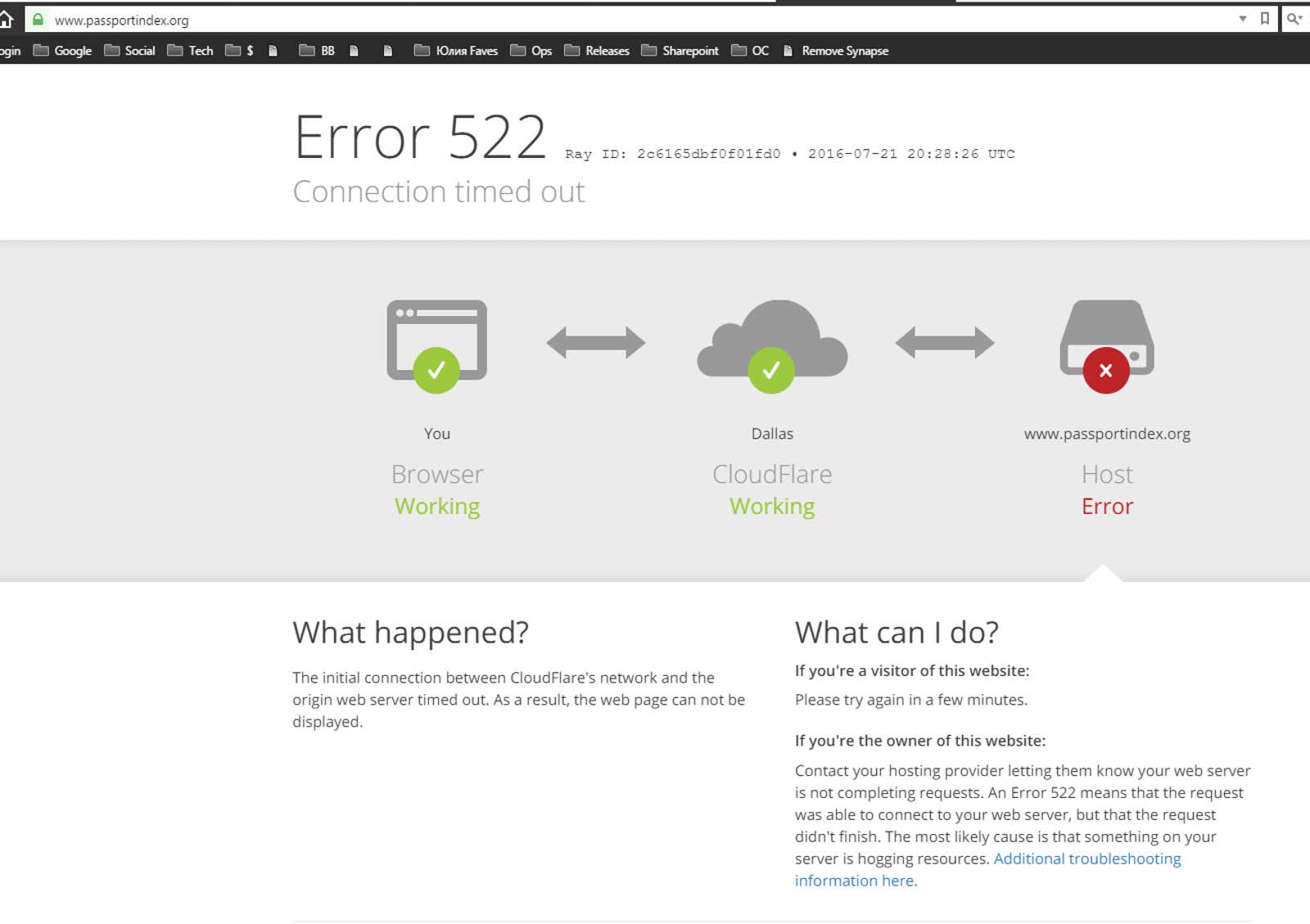This screenshot has width=1310, height=924.
Task: Open the Юлия Faves bookmarks folder
Action: pos(456,51)
